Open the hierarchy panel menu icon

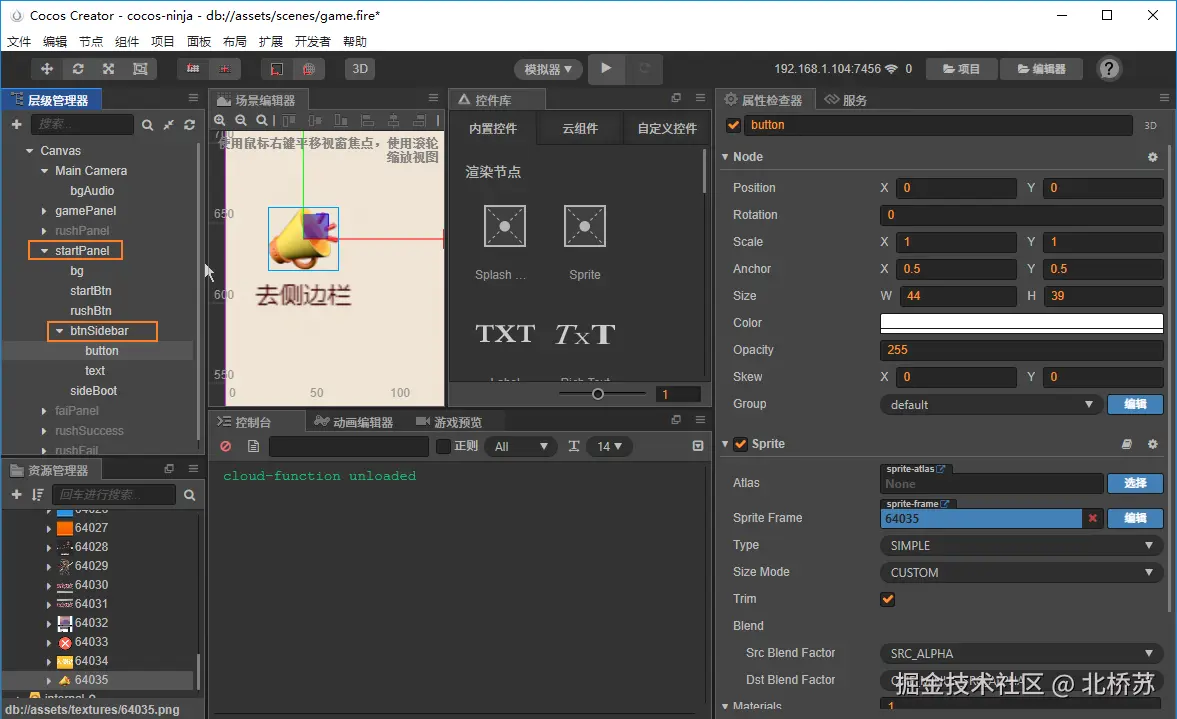click(193, 98)
